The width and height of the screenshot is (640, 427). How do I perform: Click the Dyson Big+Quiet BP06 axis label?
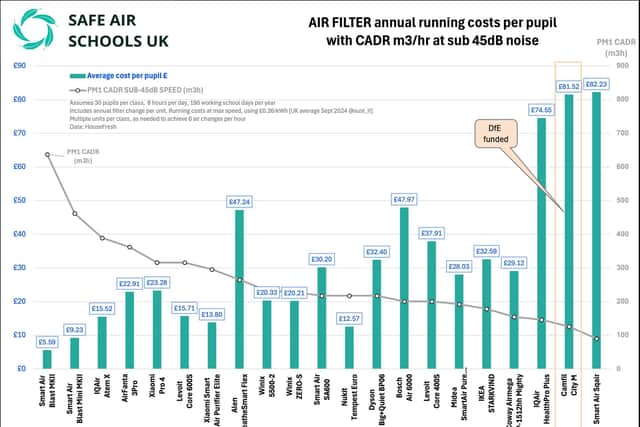[x=377, y=400]
